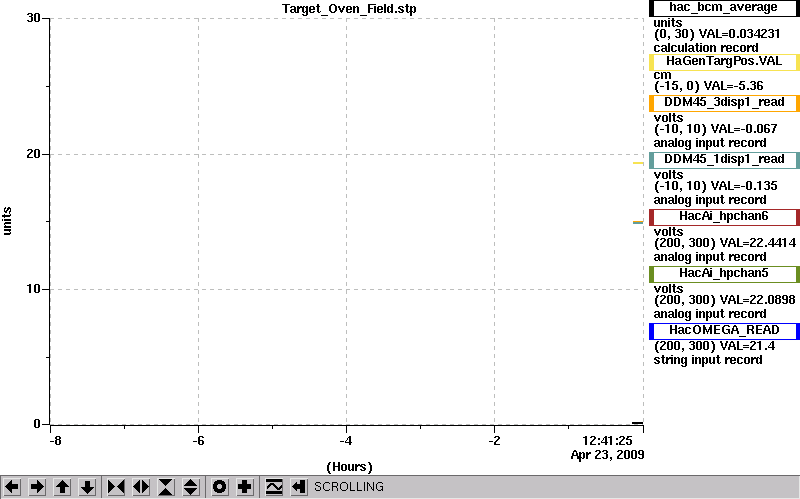Click the 'calculation record' text
The width and height of the screenshot is (800, 499).
(x=706, y=48)
